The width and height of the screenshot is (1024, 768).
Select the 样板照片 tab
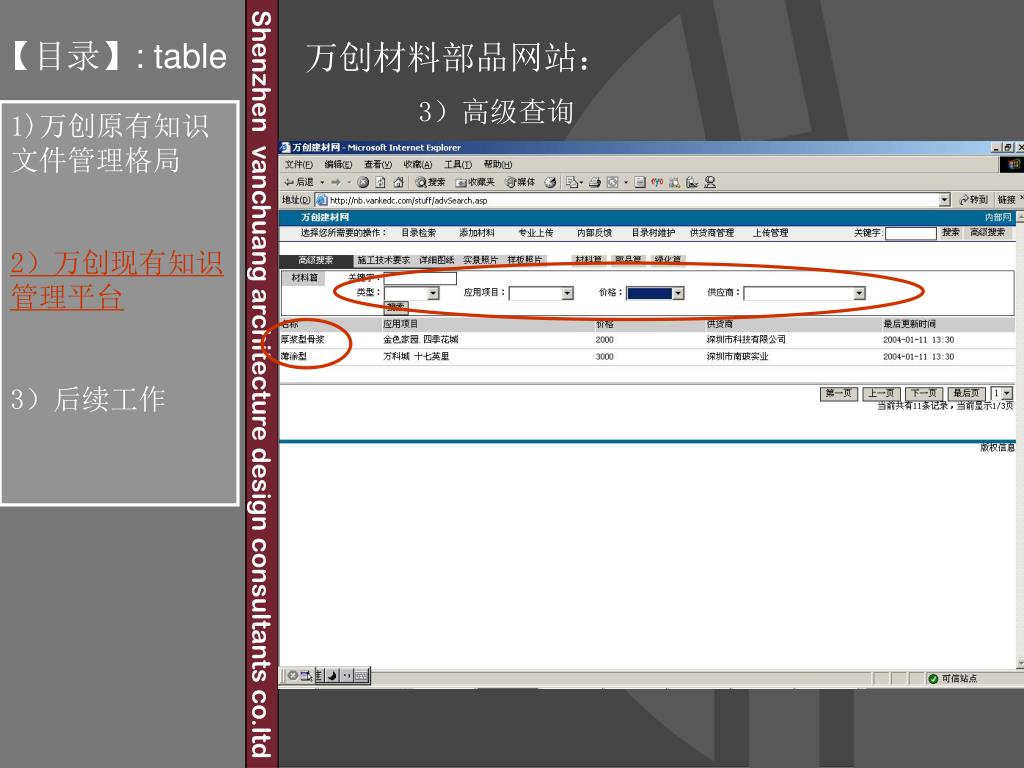point(525,260)
